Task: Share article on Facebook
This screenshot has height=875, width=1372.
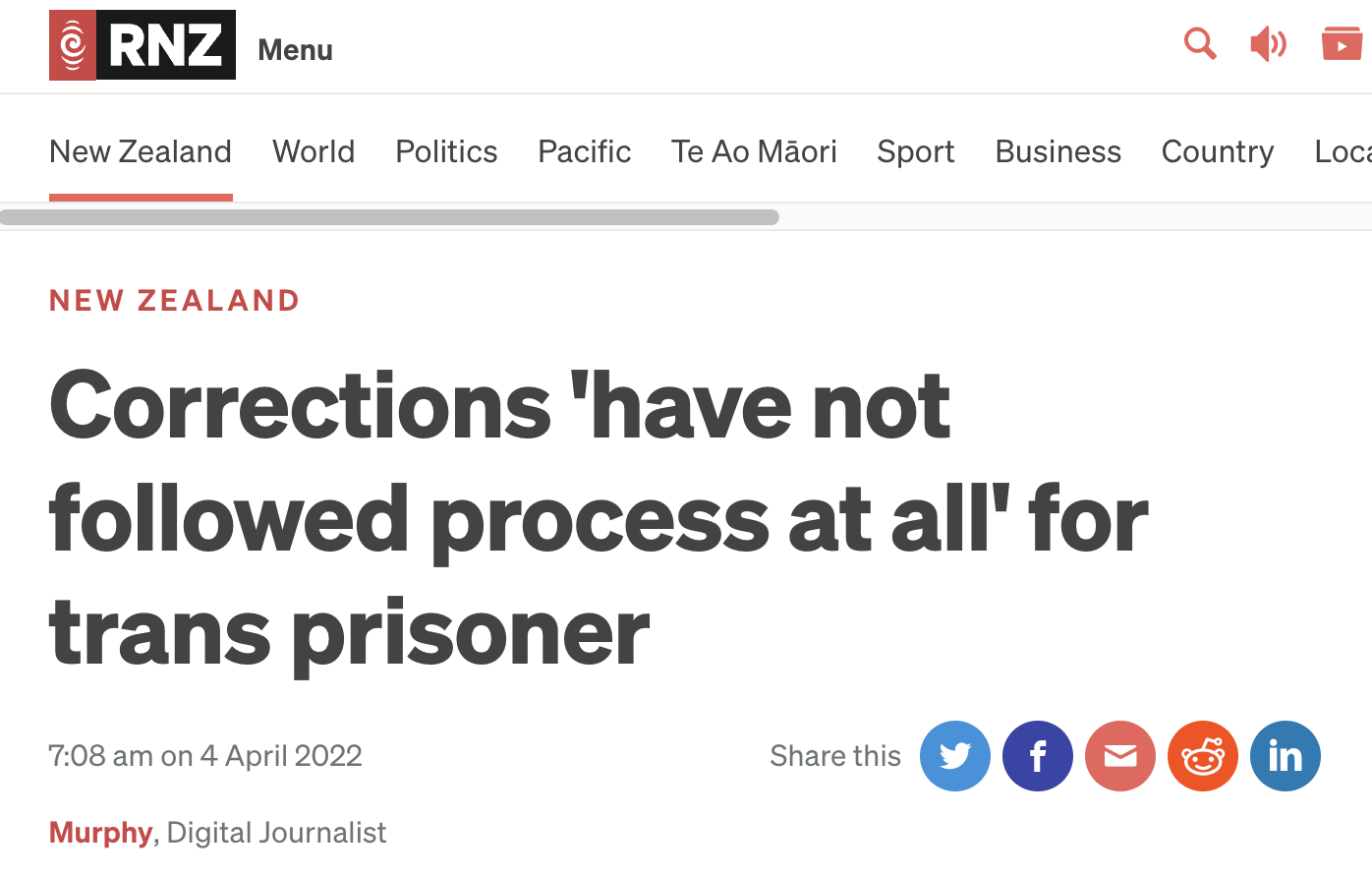Action: click(1038, 756)
